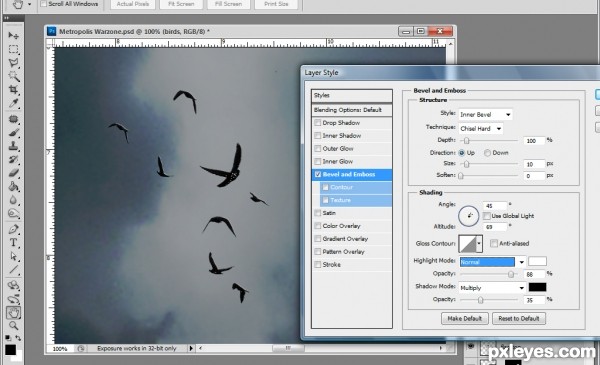
Task: Select the History Brush tool
Action: pos(13,160)
